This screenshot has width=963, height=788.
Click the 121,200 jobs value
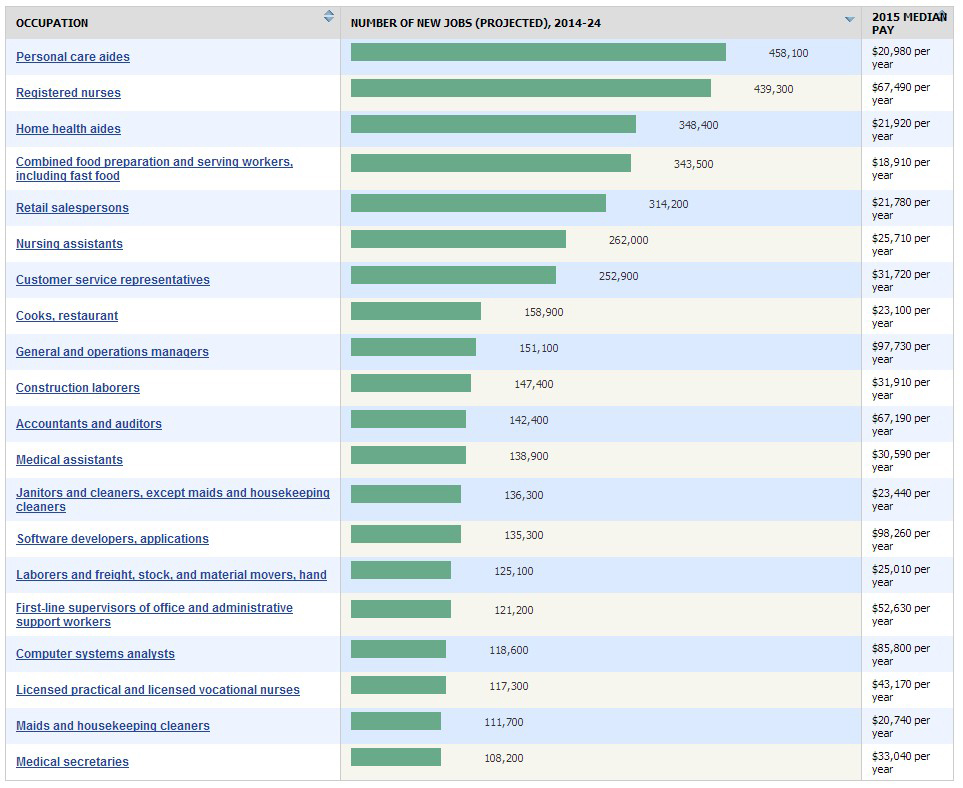(x=513, y=610)
